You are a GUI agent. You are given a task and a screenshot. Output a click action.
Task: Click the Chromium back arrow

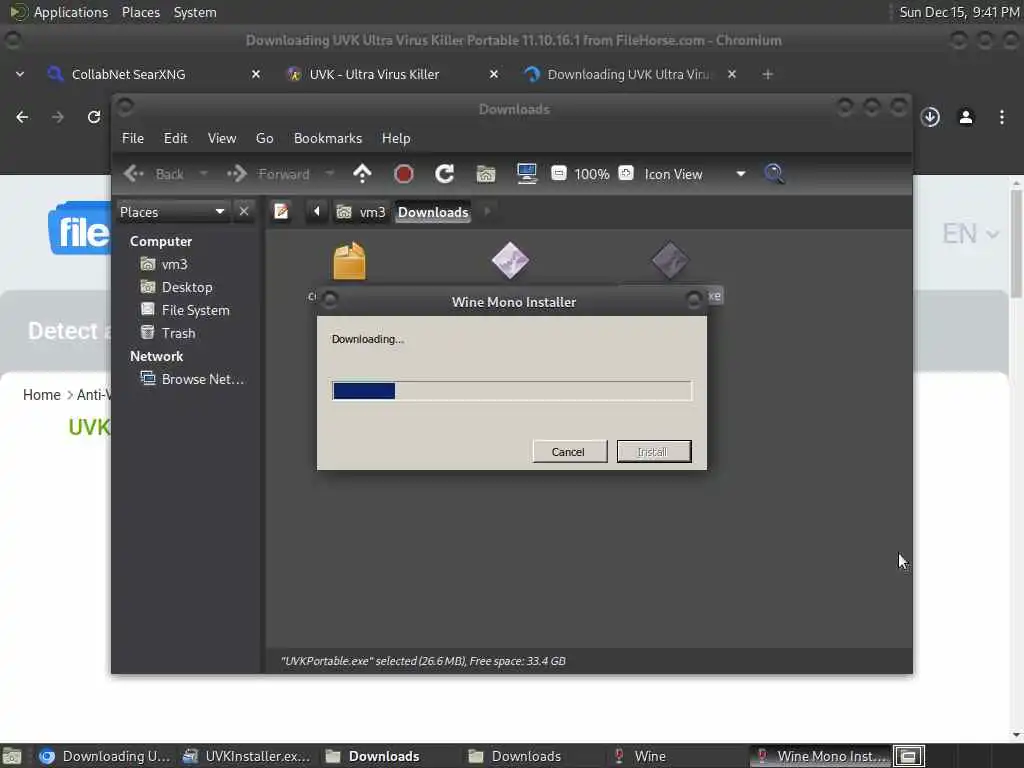(22, 117)
